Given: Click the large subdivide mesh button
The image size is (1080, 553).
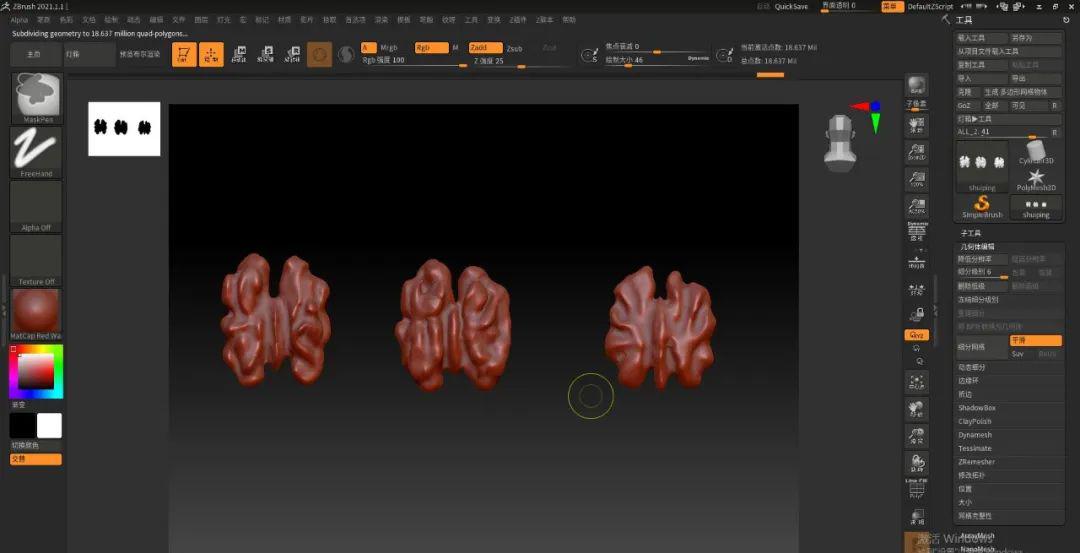Looking at the screenshot, I should 982,347.
